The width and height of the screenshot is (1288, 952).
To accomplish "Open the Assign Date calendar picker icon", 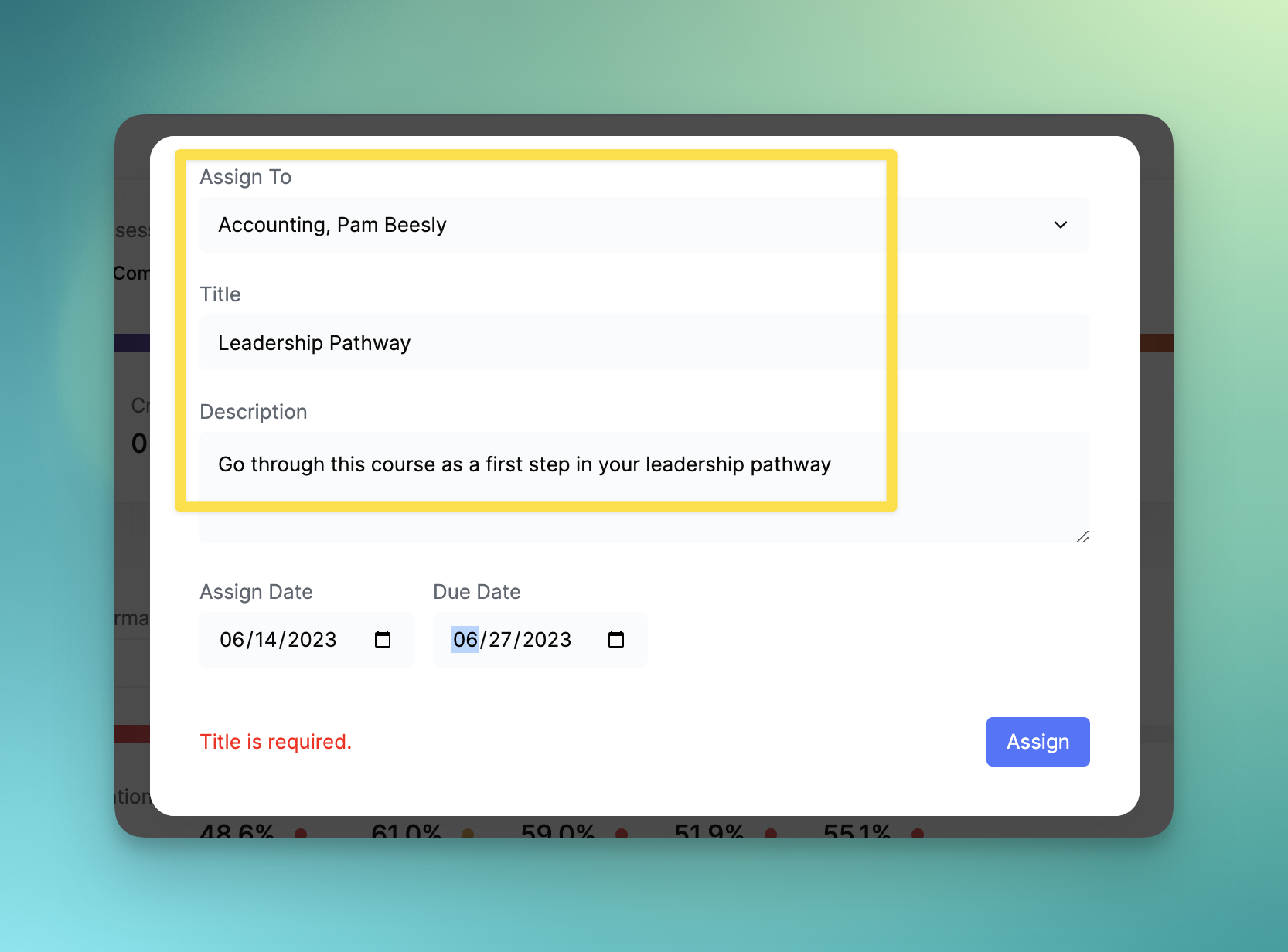I will [383, 640].
